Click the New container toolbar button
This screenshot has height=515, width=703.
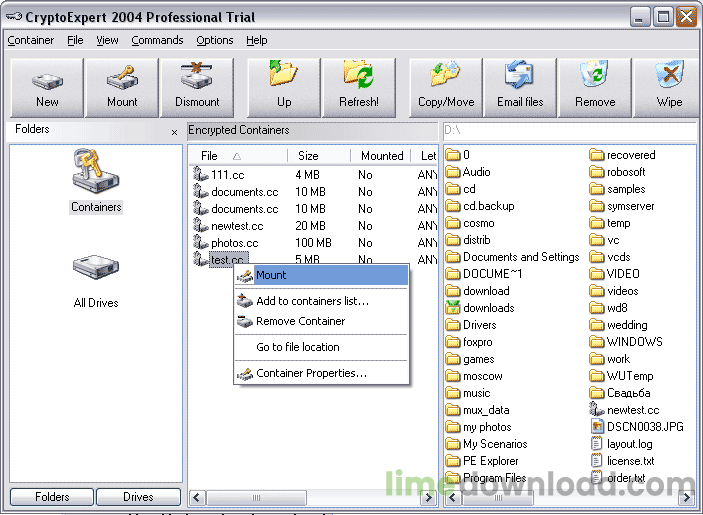[47, 87]
